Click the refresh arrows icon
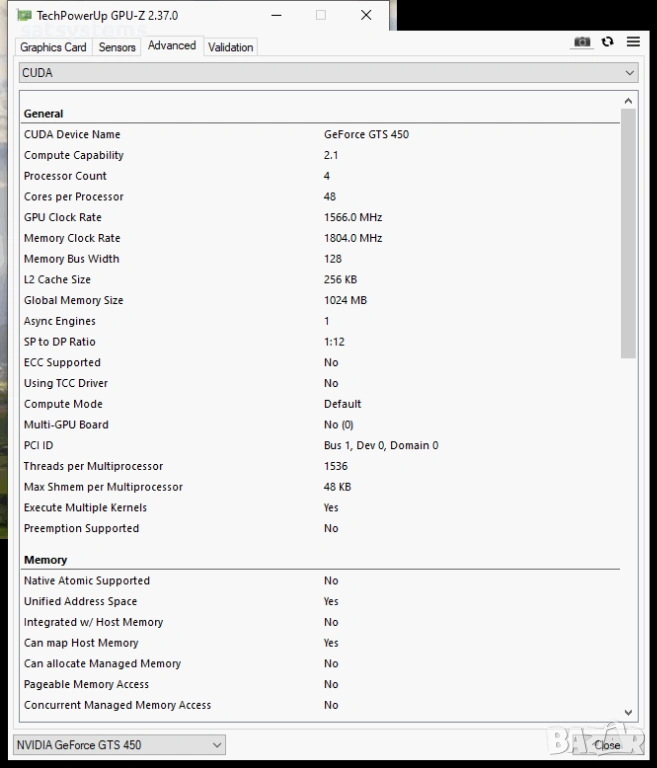 [x=608, y=42]
